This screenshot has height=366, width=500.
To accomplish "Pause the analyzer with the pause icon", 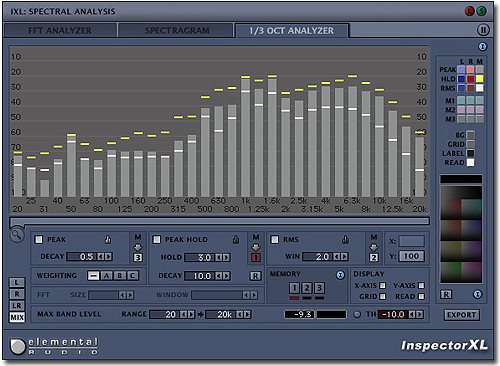I will pyautogui.click(x=483, y=30).
